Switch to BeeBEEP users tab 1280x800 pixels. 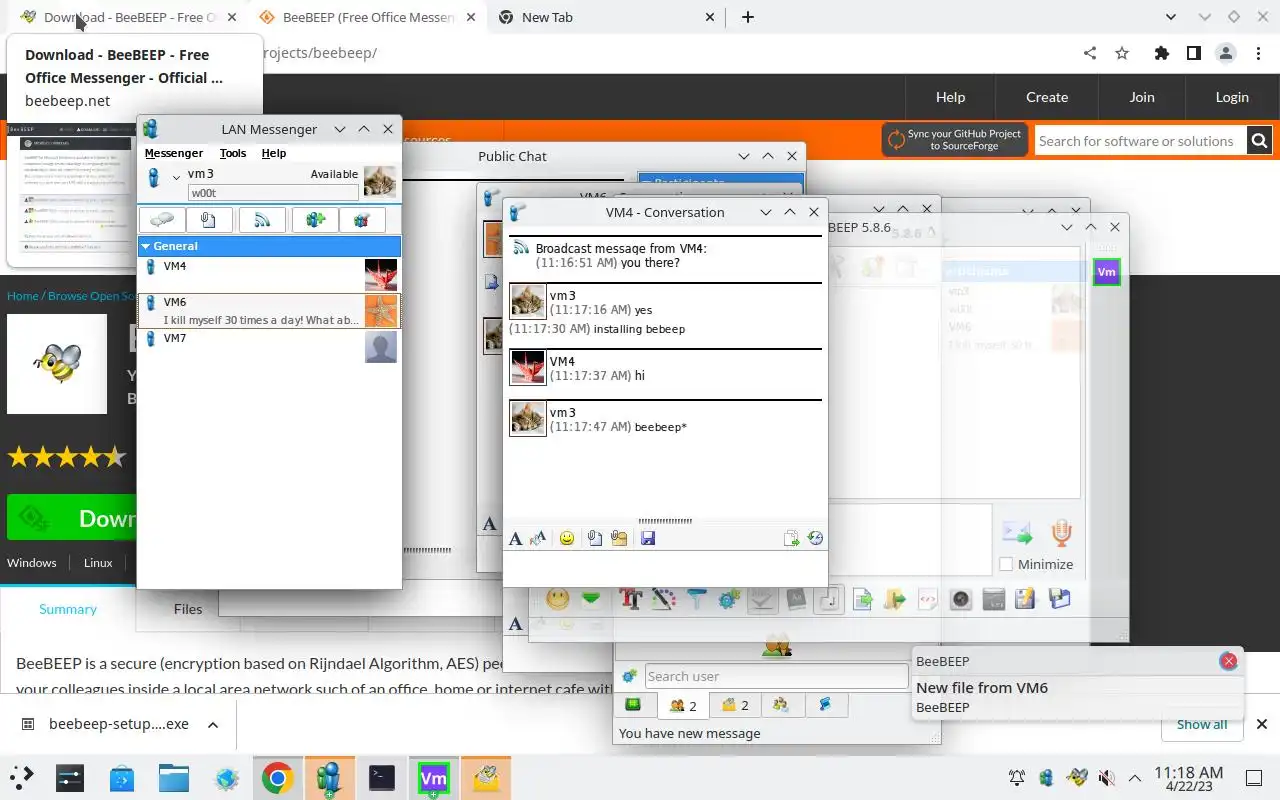coord(683,706)
